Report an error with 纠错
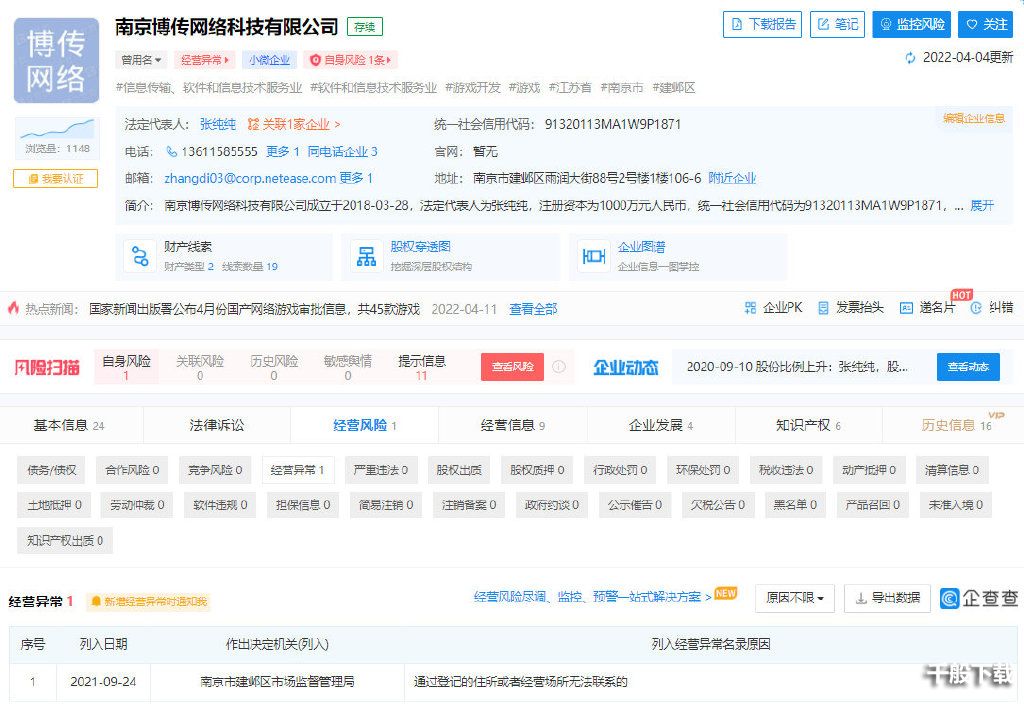 999,309
